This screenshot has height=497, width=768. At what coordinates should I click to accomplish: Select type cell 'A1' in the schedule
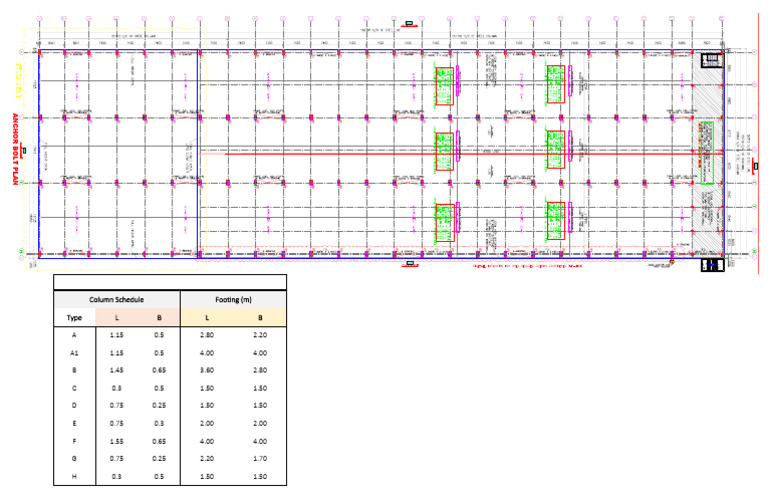tap(74, 353)
